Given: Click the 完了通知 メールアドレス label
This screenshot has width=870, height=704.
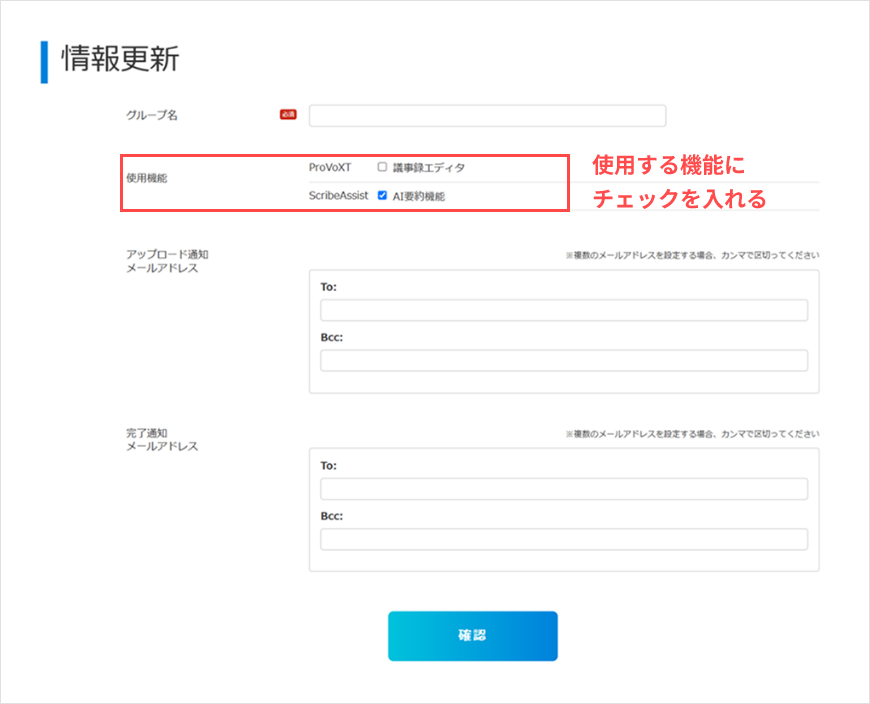Looking at the screenshot, I should click(x=160, y=439).
